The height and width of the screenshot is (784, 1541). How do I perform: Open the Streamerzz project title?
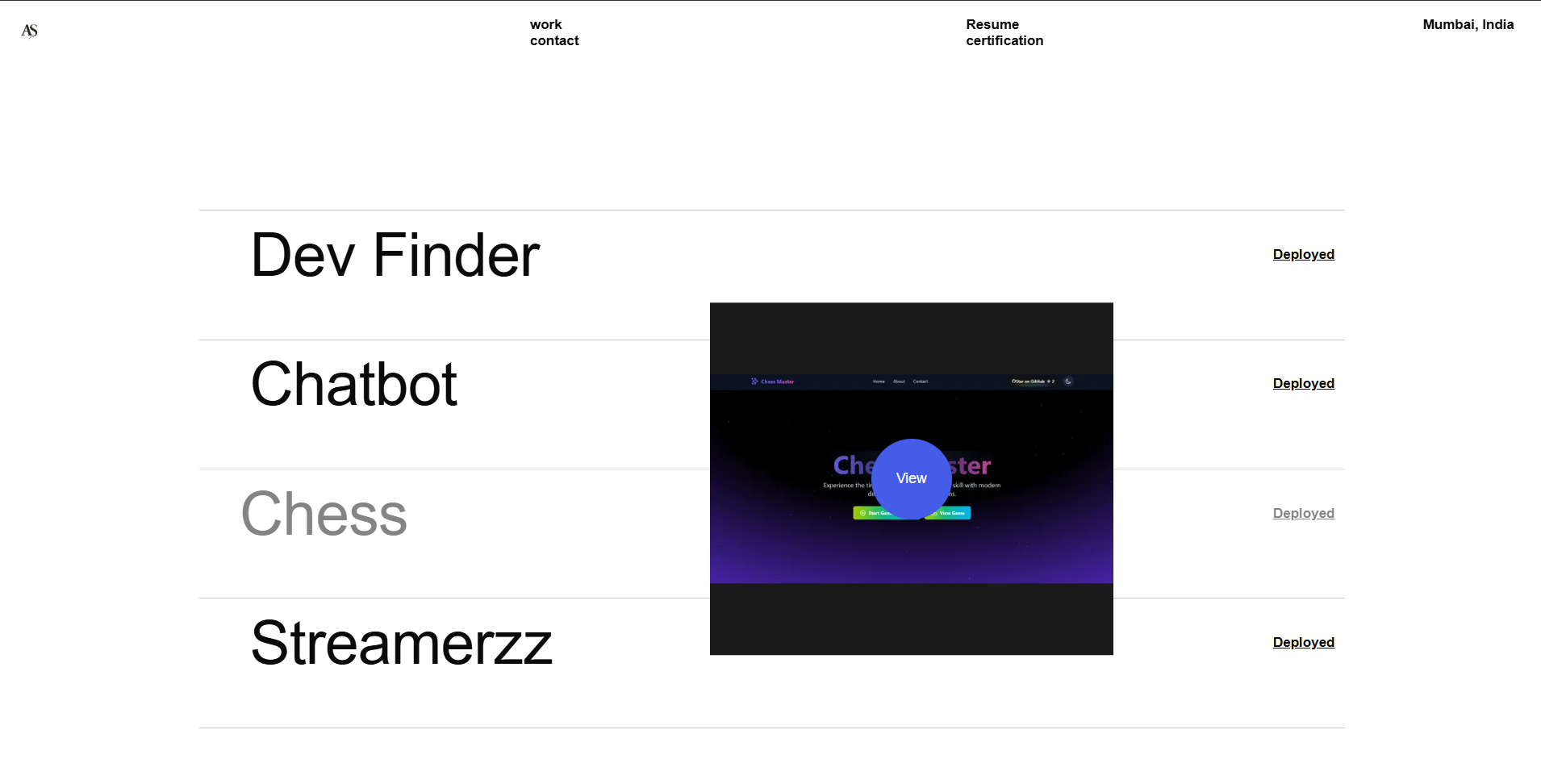401,644
